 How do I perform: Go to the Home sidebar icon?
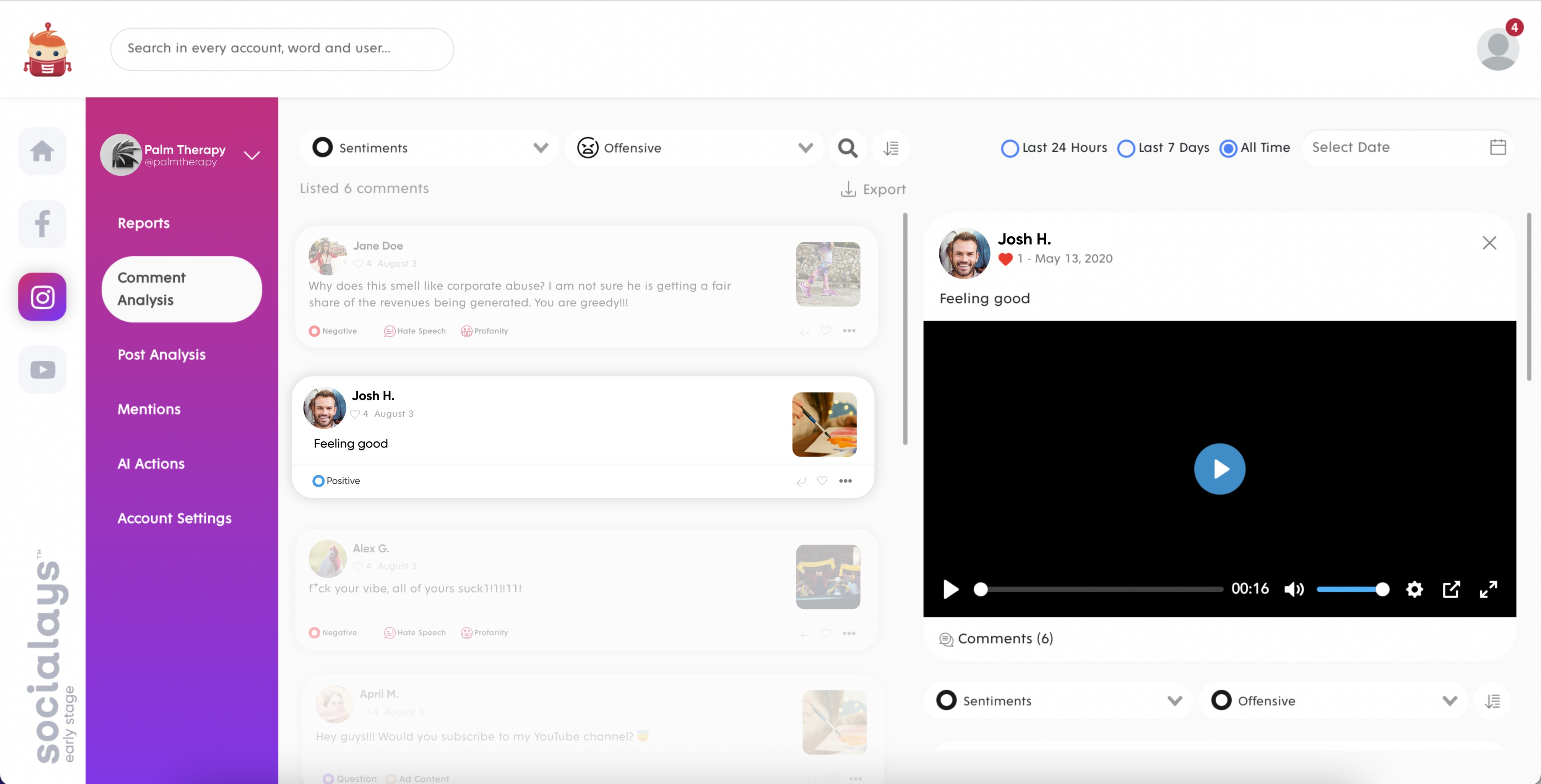tap(42, 151)
